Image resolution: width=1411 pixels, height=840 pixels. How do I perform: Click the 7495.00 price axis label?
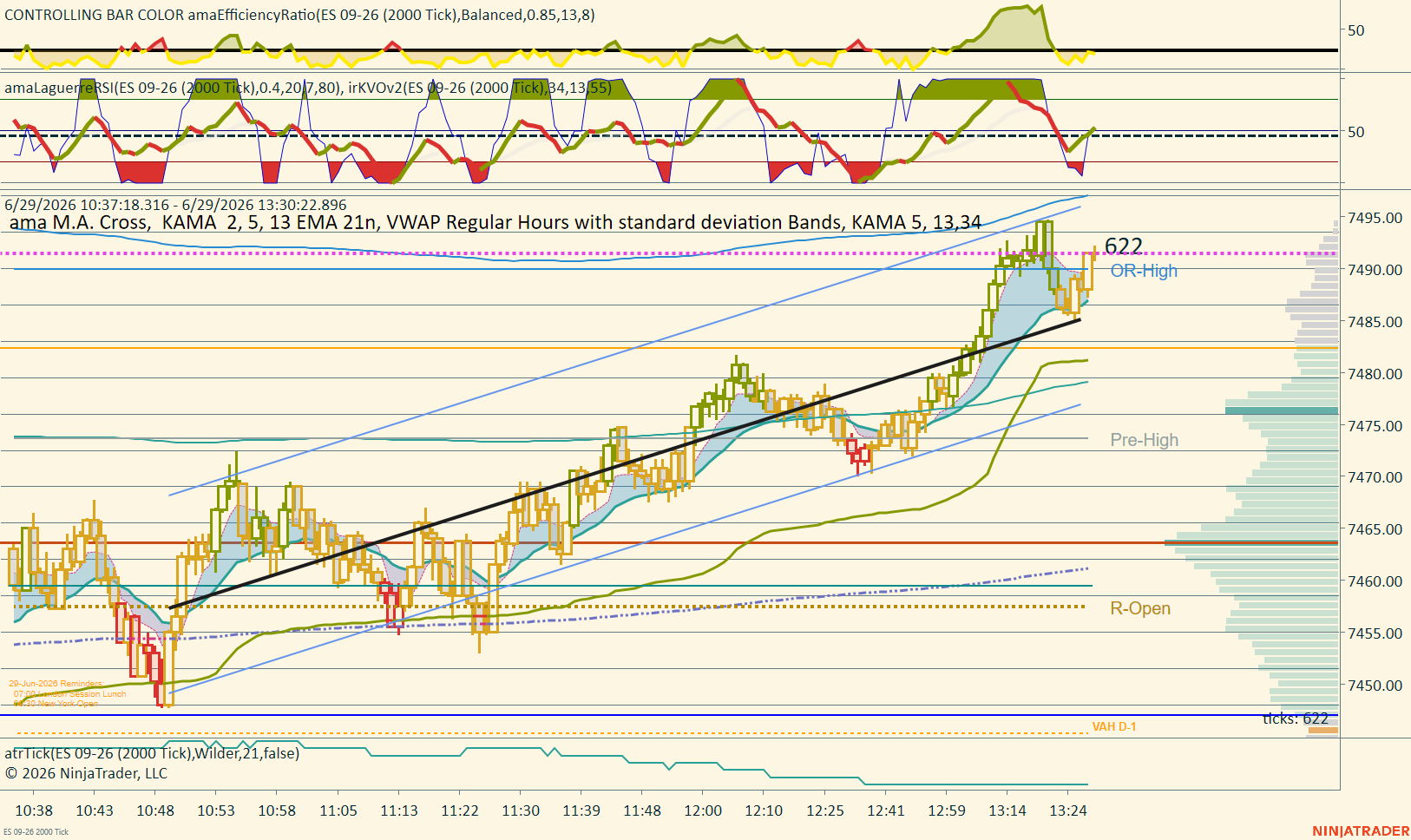point(1375,218)
